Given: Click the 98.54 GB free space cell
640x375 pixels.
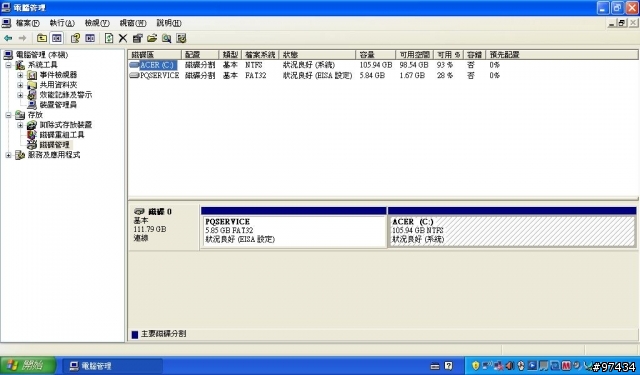Looking at the screenshot, I should 414,65.
